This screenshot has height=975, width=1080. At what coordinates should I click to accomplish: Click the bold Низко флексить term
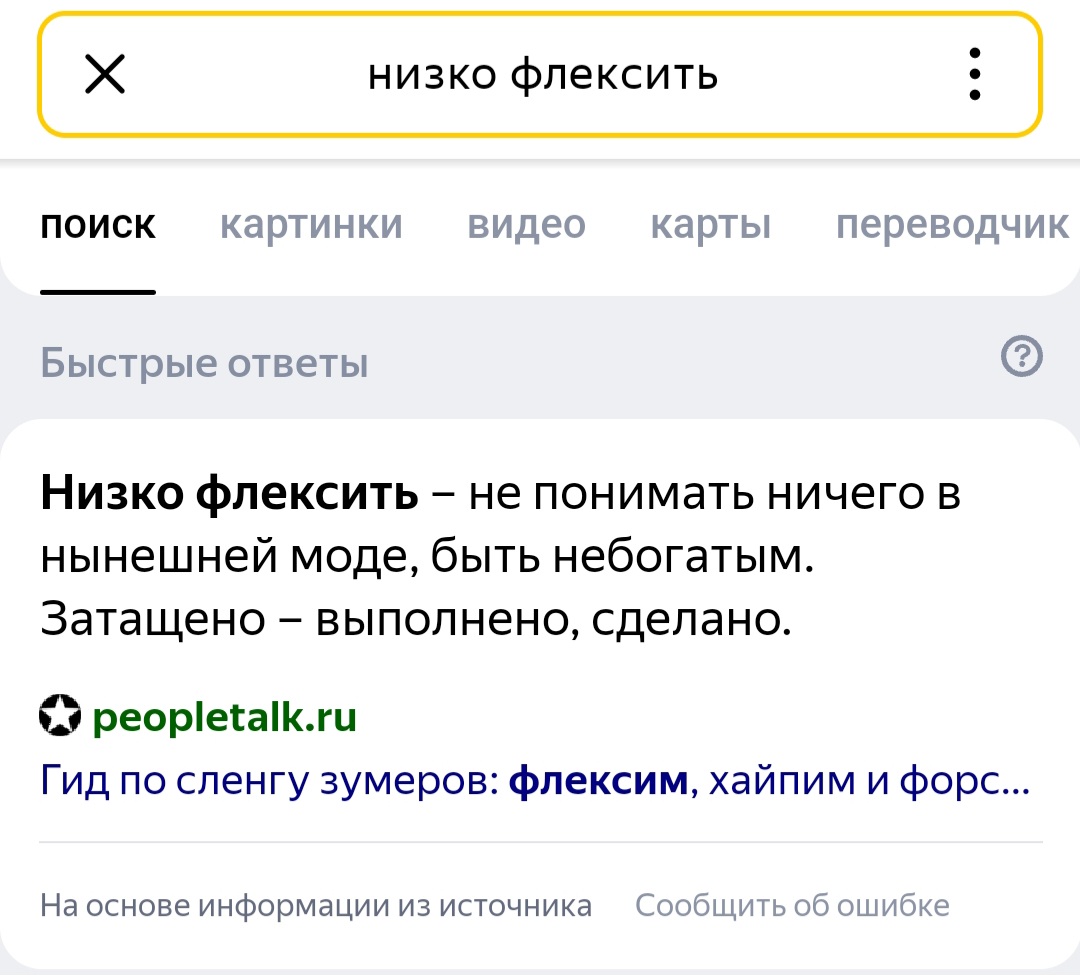point(229,492)
